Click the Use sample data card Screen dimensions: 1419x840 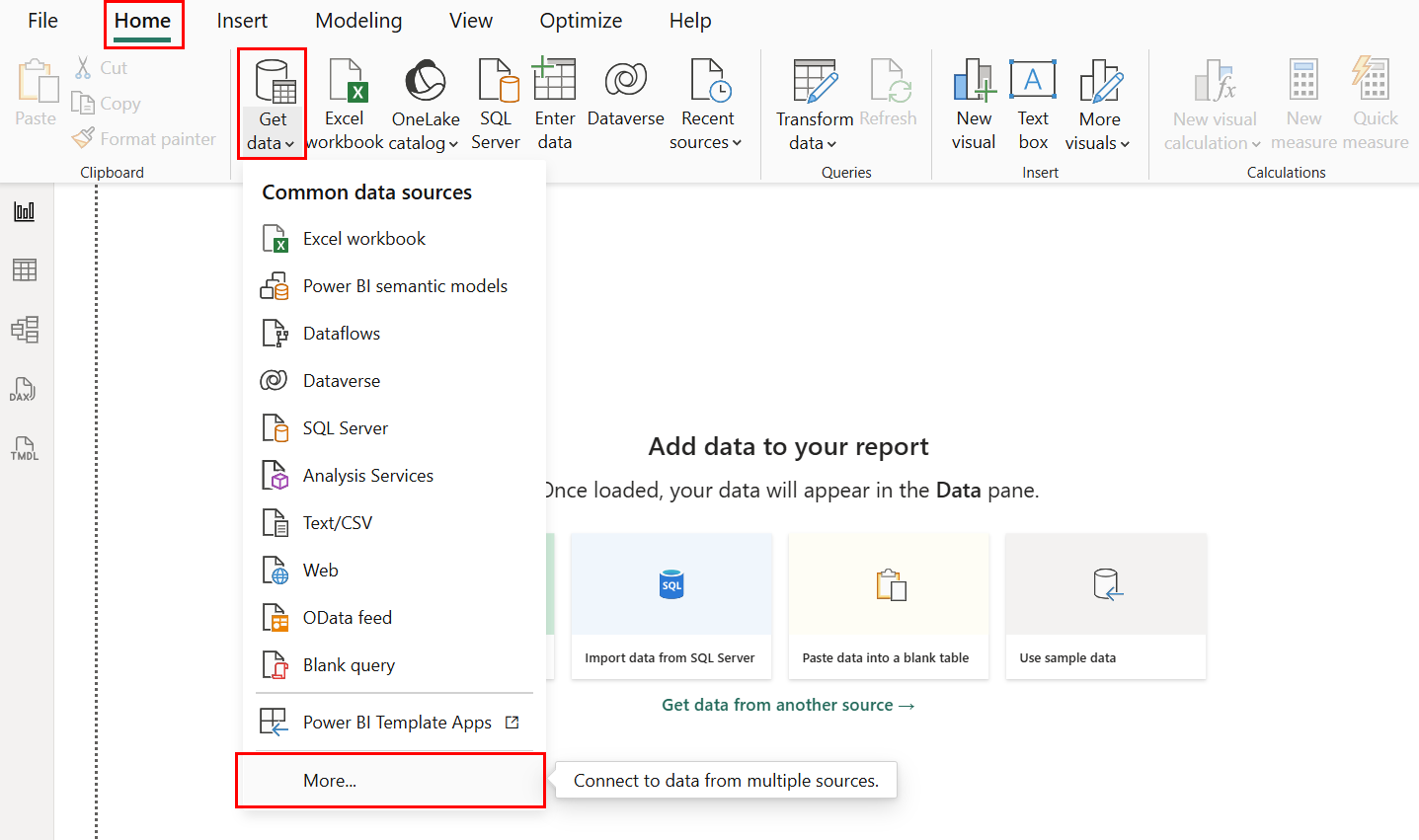pos(1105,606)
